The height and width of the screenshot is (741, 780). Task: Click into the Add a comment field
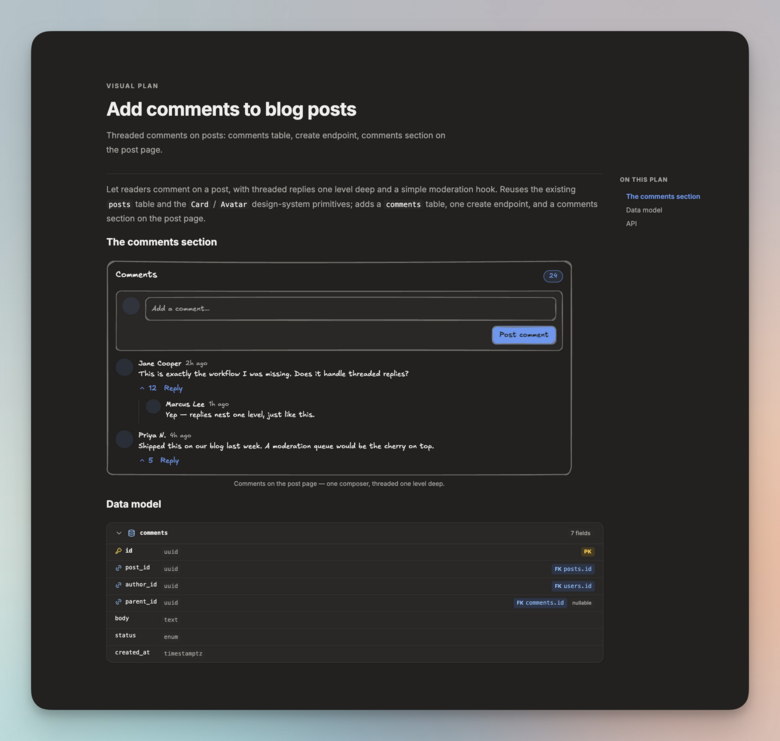click(x=351, y=309)
